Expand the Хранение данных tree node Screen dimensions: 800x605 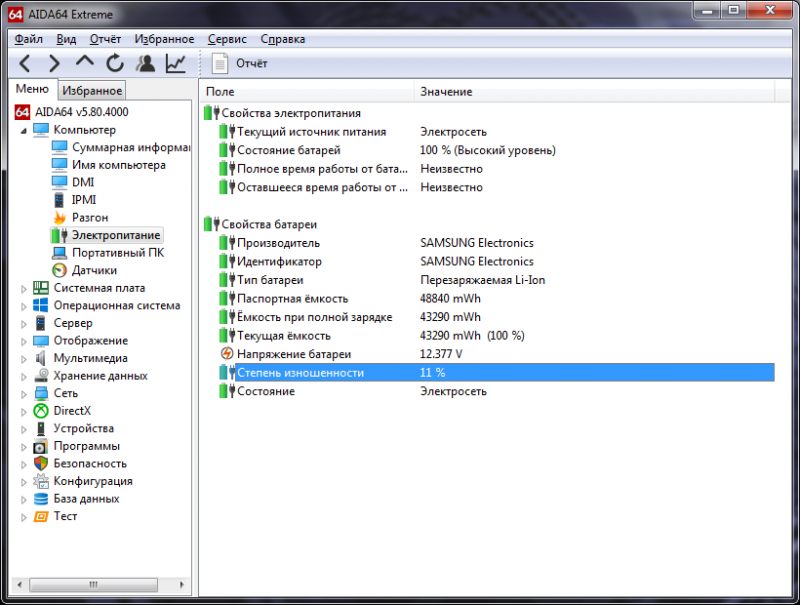(25, 376)
